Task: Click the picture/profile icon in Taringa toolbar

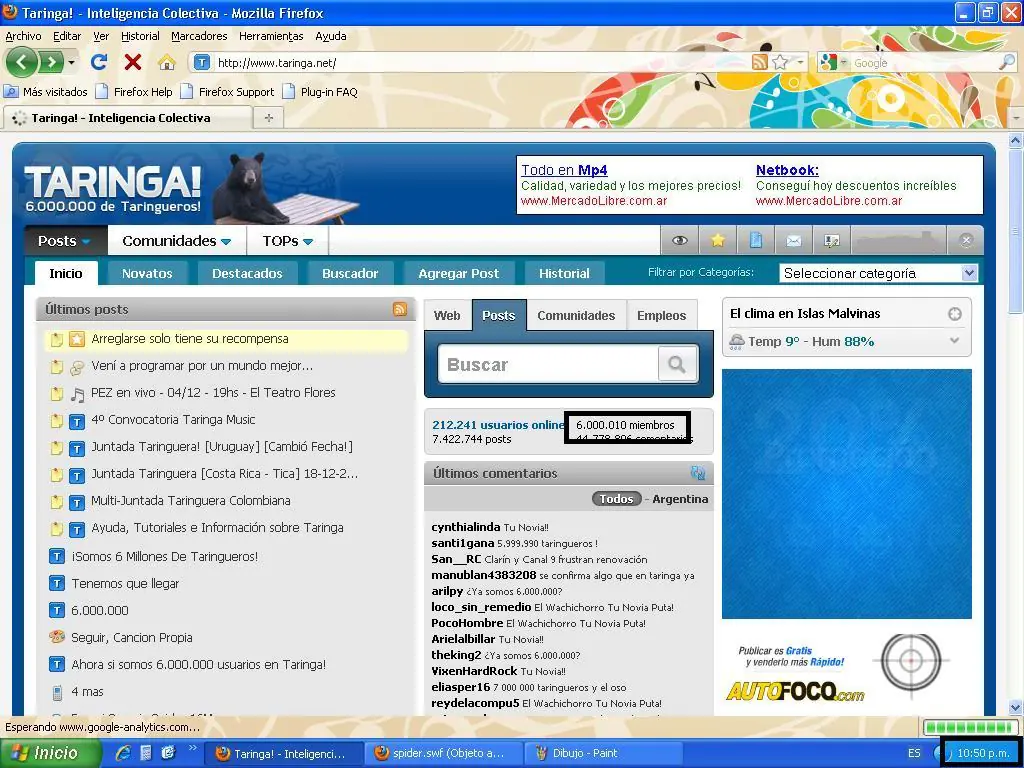Action: click(x=831, y=241)
